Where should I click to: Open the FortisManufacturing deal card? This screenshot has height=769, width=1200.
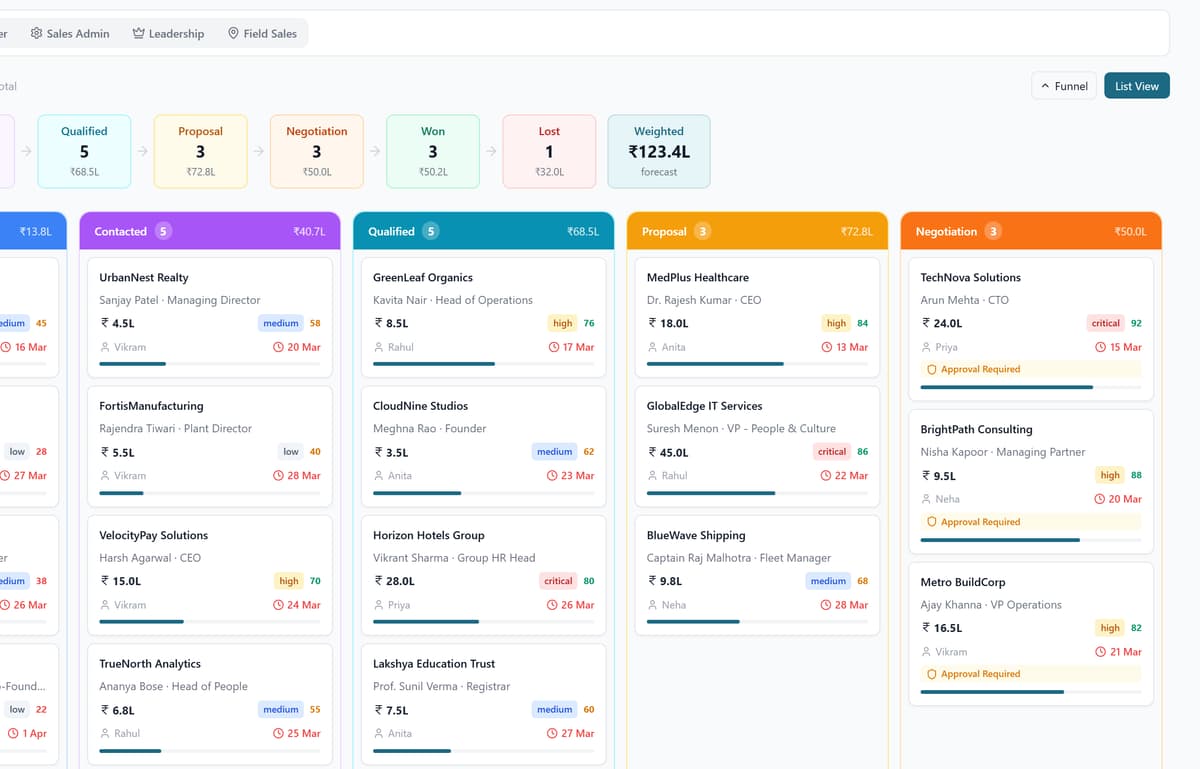click(210, 446)
